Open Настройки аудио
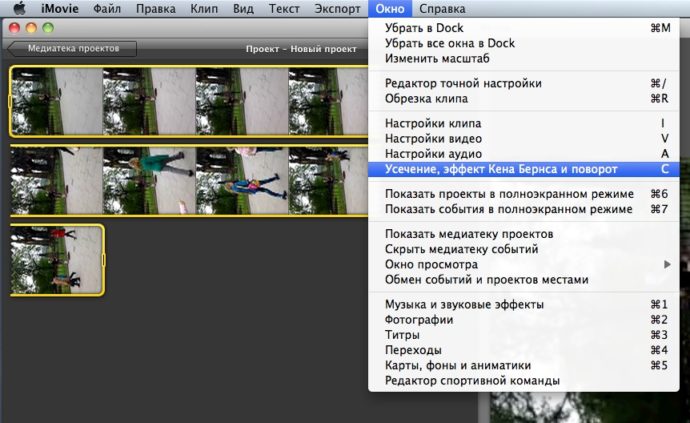This screenshot has width=690, height=423. pyautogui.click(x=524, y=154)
